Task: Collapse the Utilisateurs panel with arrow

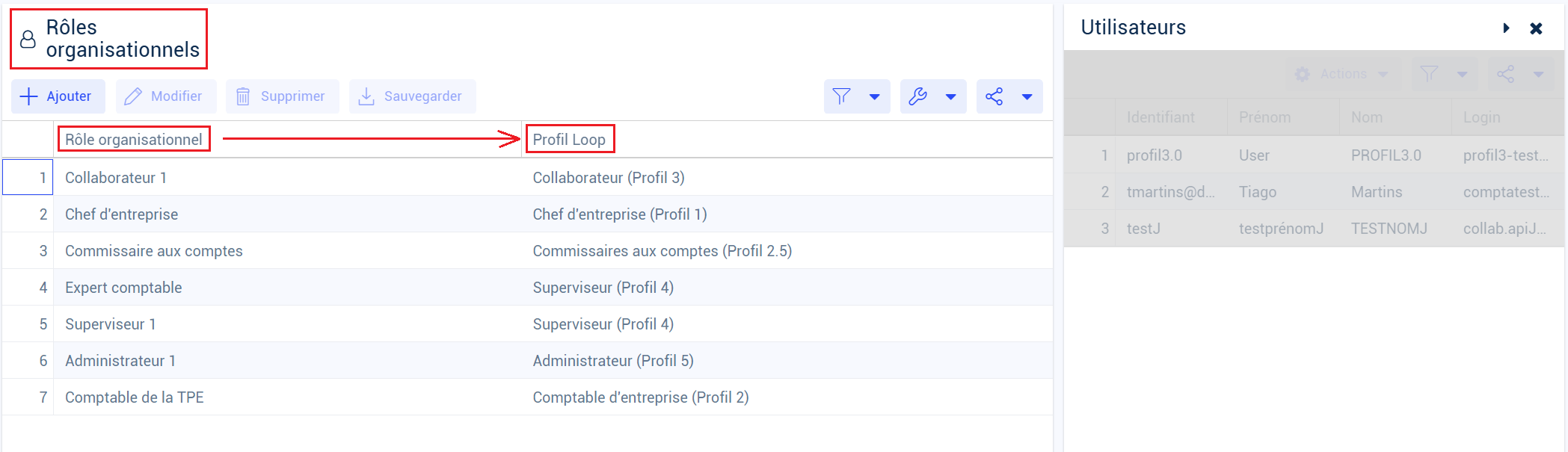Action: (x=1506, y=28)
